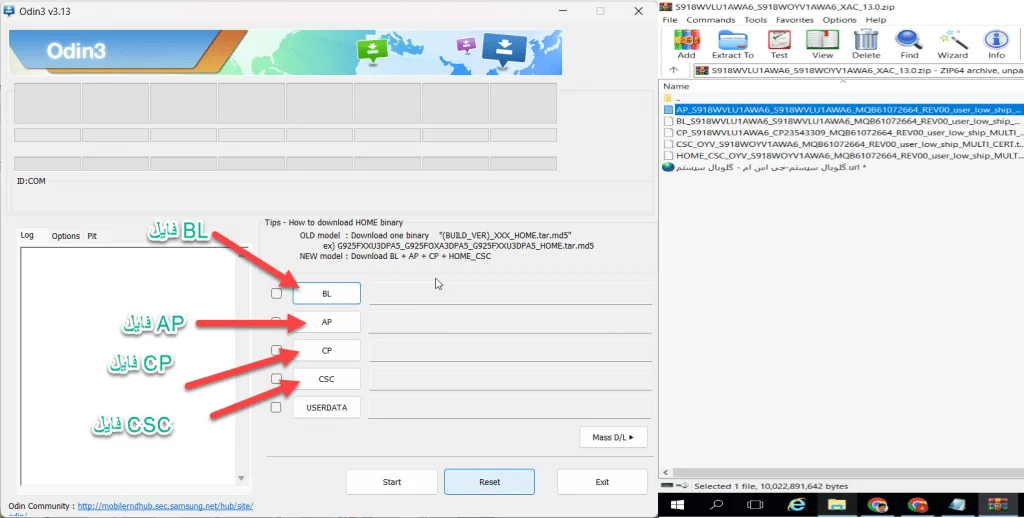The height and width of the screenshot is (518, 1024).
Task: Click the Add icon in WinRAR toolbar
Action: pyautogui.click(x=686, y=43)
